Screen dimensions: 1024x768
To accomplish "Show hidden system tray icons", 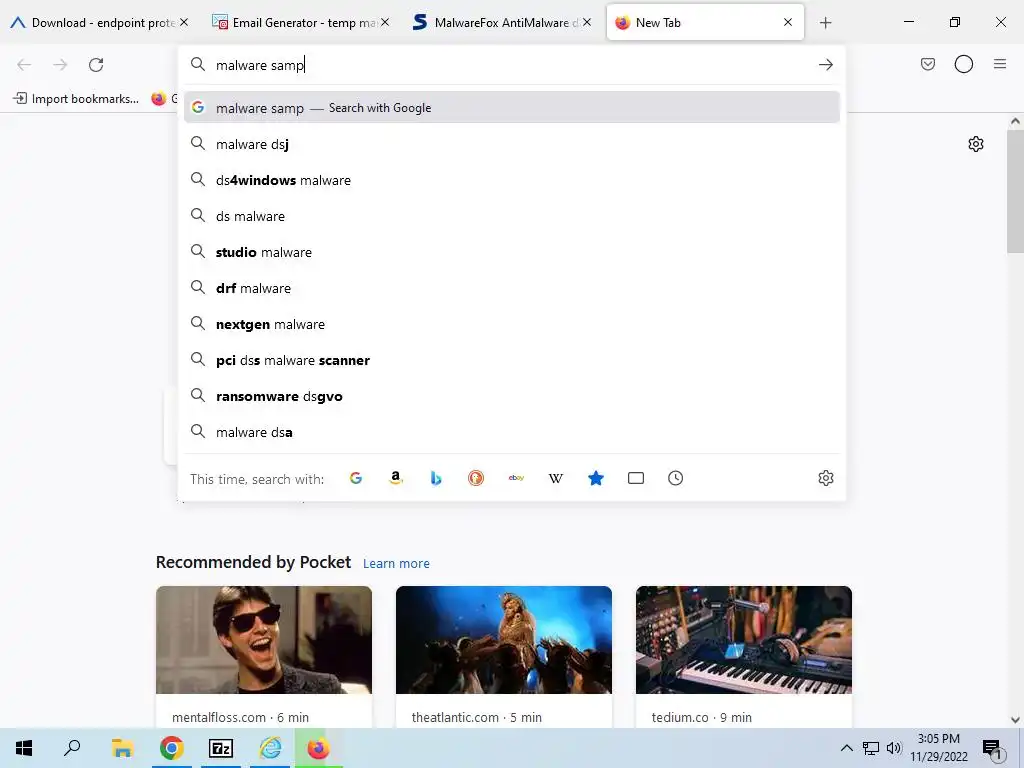I will (846, 748).
